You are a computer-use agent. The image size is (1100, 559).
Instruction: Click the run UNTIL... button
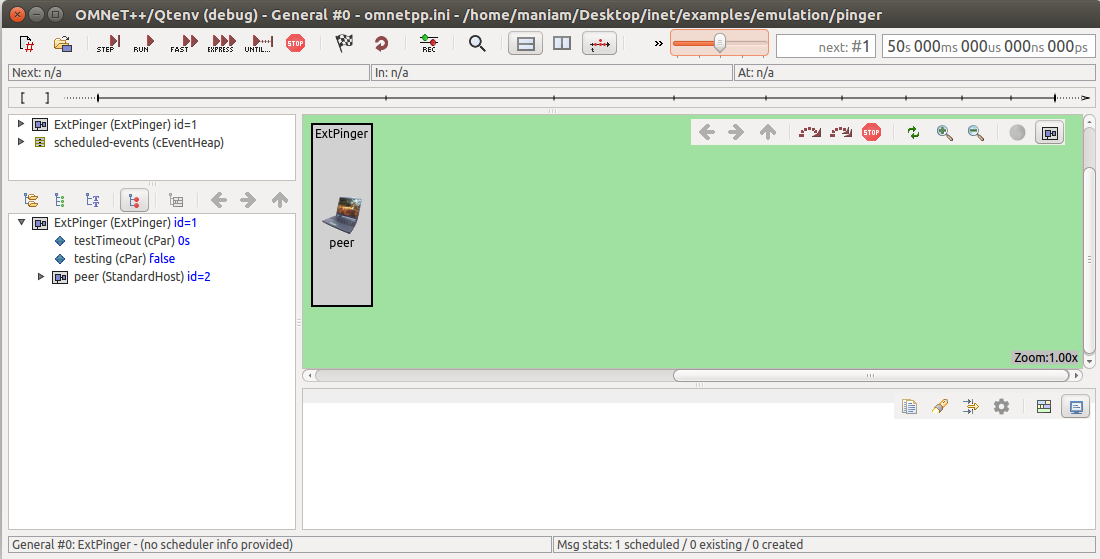point(260,44)
